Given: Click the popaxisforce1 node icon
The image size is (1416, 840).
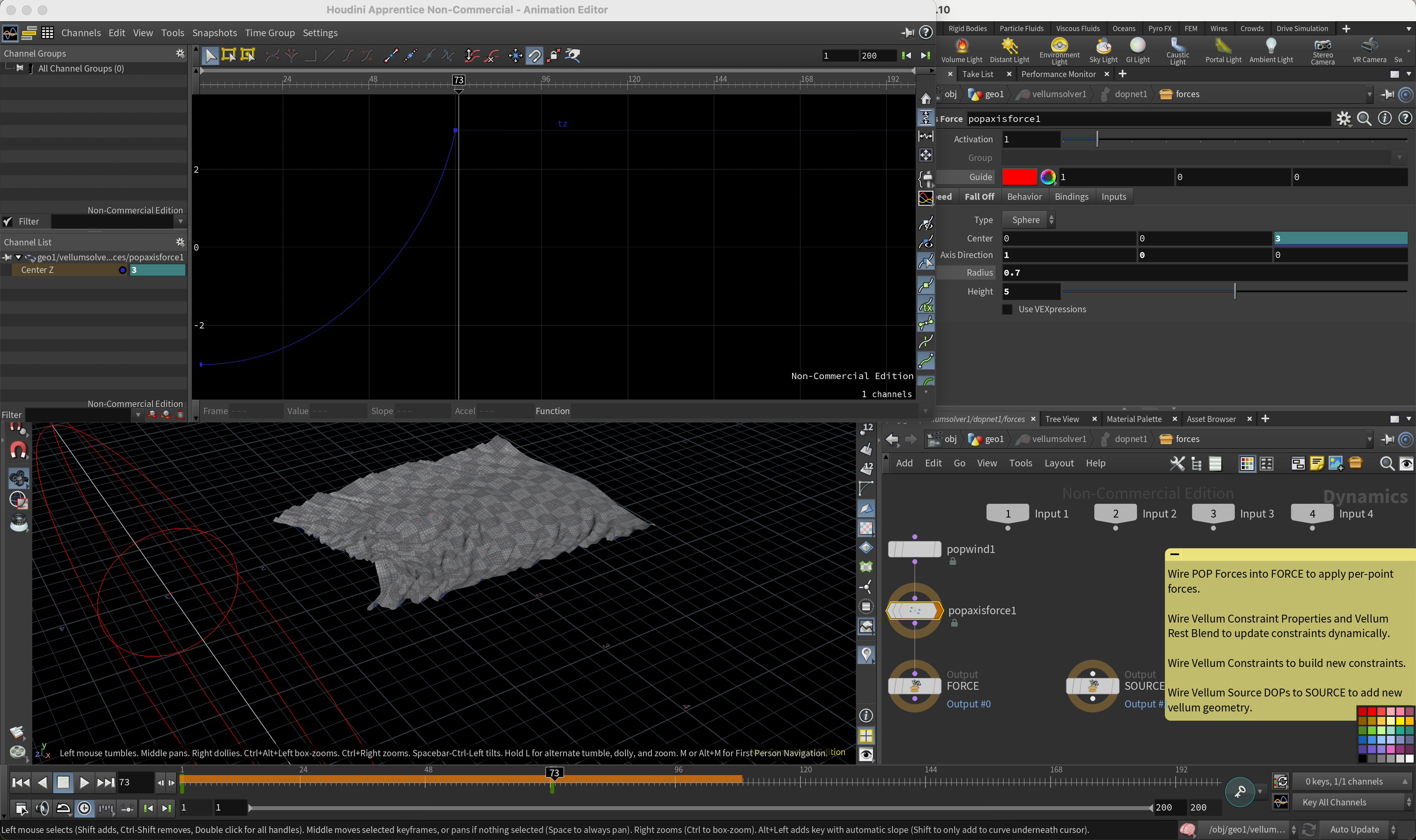Looking at the screenshot, I should tap(914, 610).
